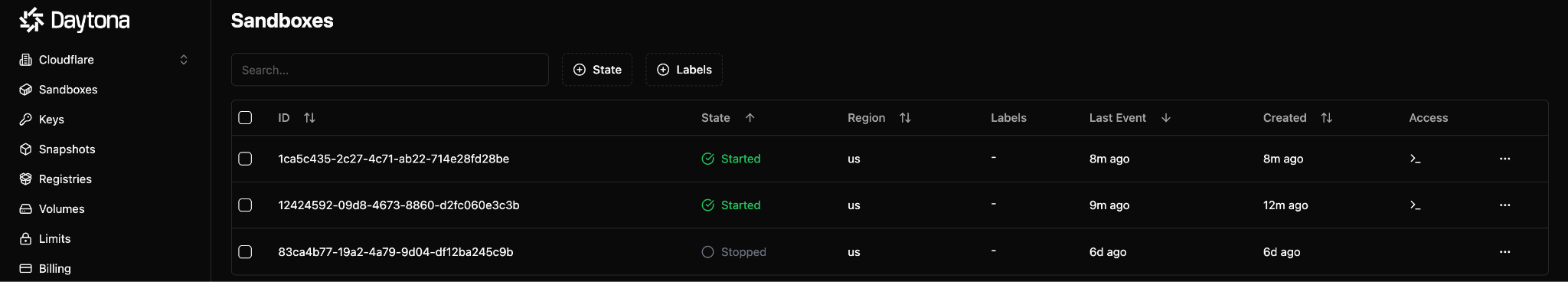This screenshot has width=1568, height=282.
Task: Check the box for sandbox 12424592
Action: click(x=245, y=205)
